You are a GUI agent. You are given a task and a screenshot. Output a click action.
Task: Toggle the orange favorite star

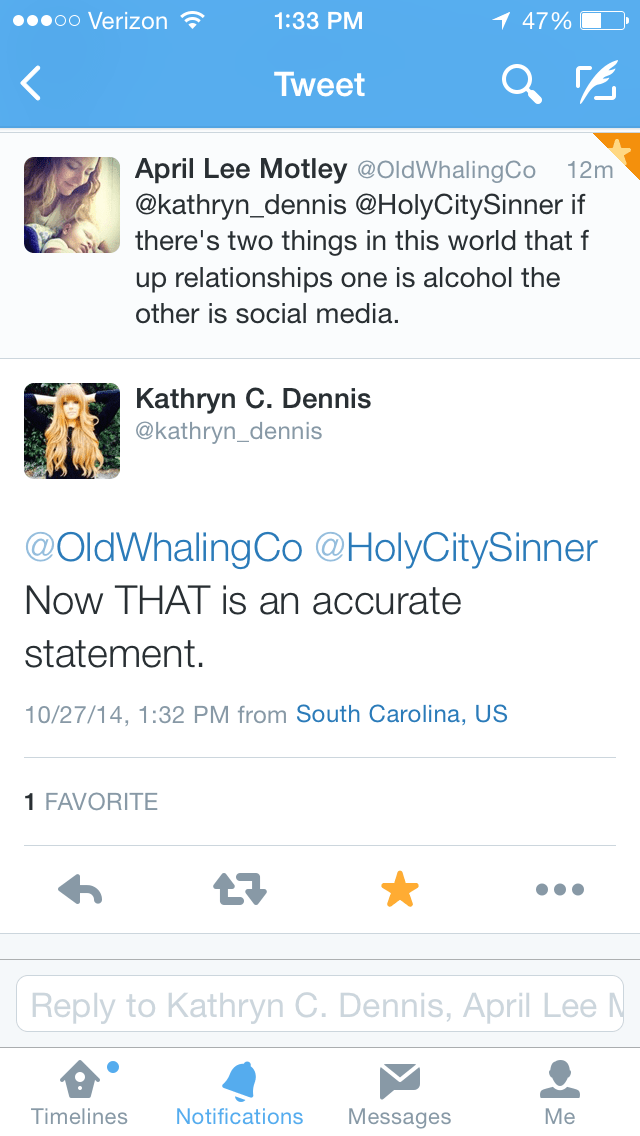pyautogui.click(x=399, y=889)
